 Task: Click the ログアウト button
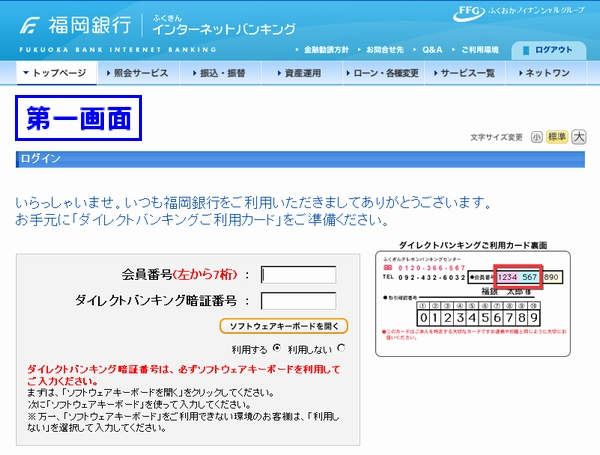(x=548, y=50)
